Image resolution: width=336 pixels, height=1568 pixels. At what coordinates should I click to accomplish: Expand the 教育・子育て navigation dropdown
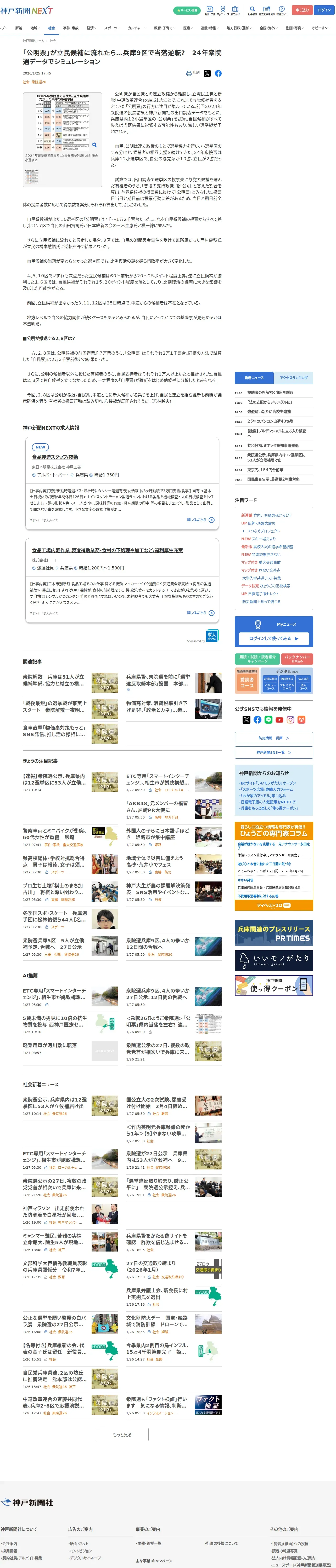[165, 28]
